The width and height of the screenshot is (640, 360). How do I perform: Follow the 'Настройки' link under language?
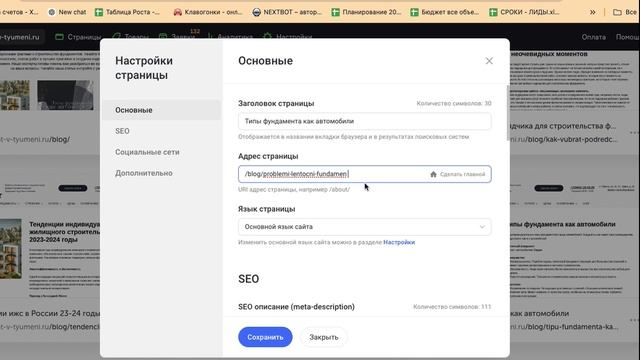point(399,242)
